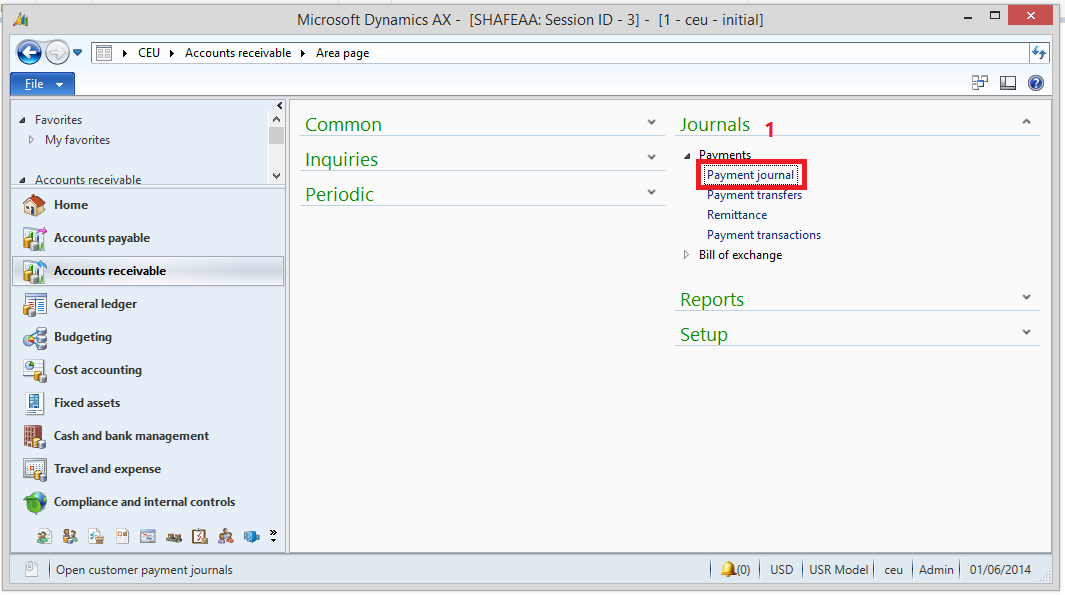
Task: Click the small group of three people icon
Action: pyautogui.click(x=225, y=537)
